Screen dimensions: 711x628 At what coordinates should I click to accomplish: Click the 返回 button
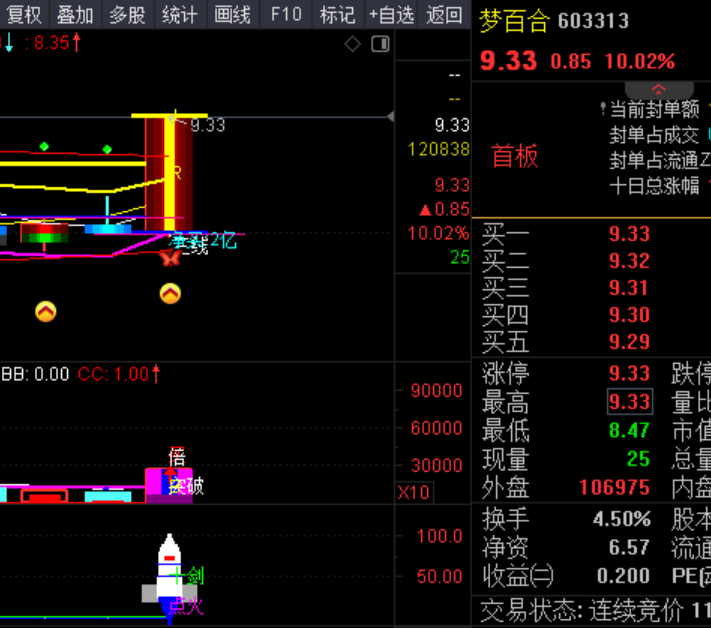point(444,15)
